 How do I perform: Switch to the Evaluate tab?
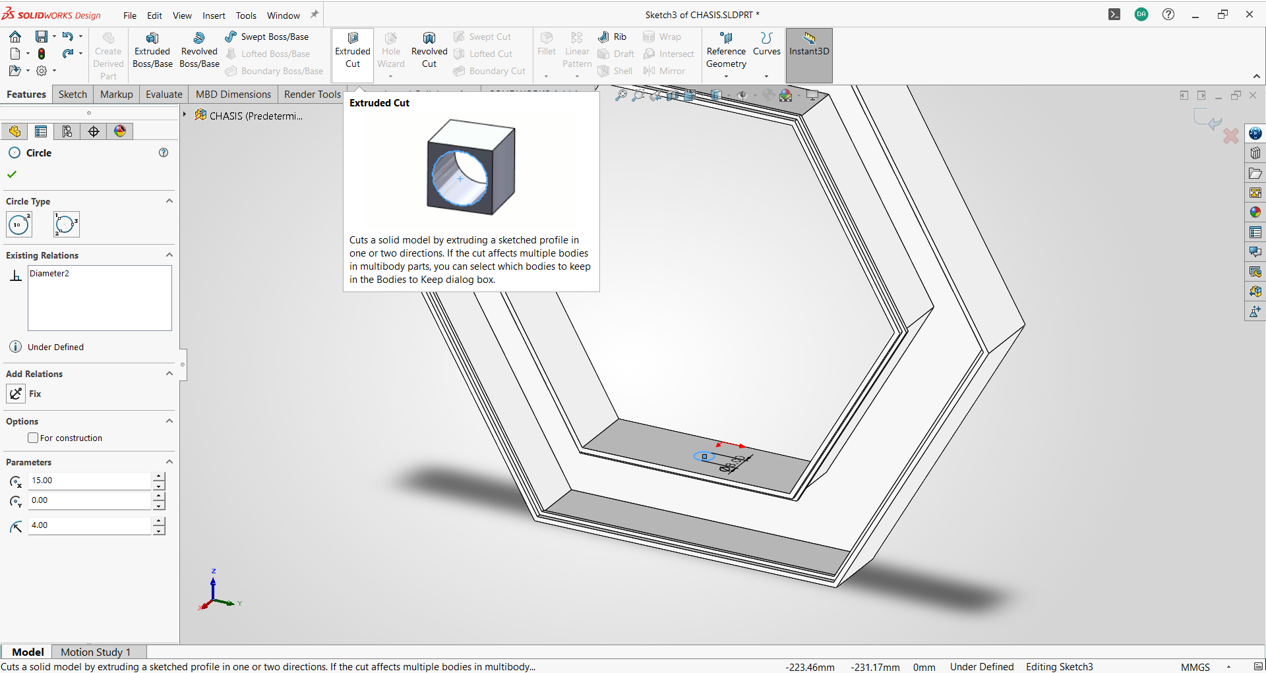point(164,94)
